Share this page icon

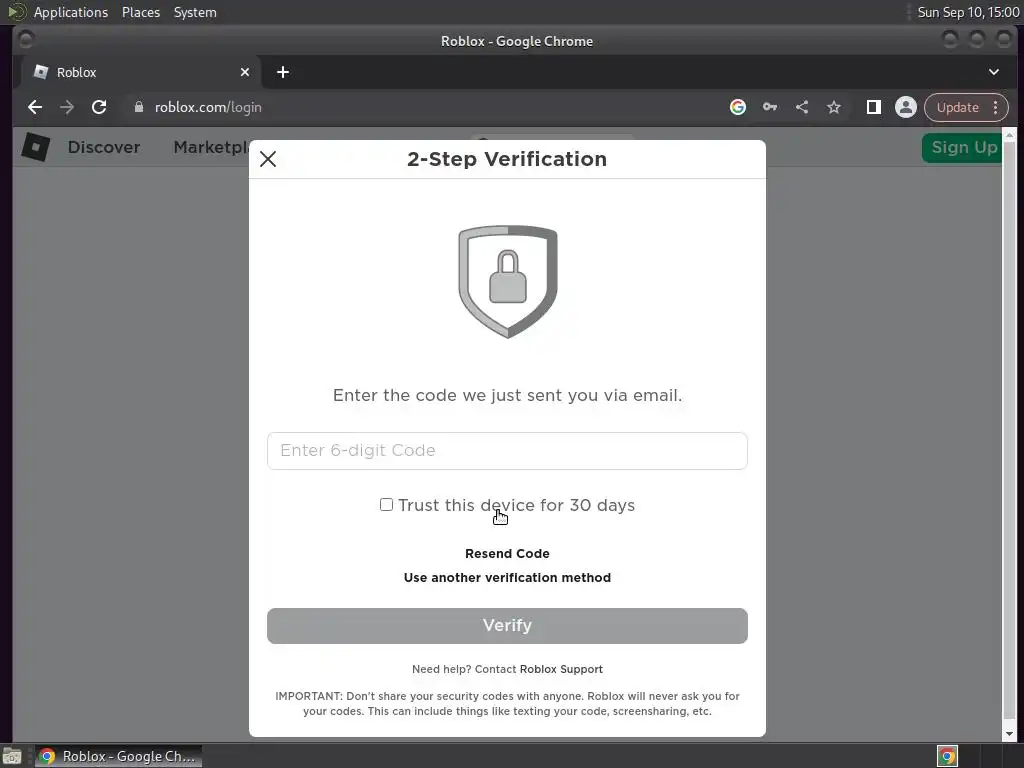coord(802,107)
